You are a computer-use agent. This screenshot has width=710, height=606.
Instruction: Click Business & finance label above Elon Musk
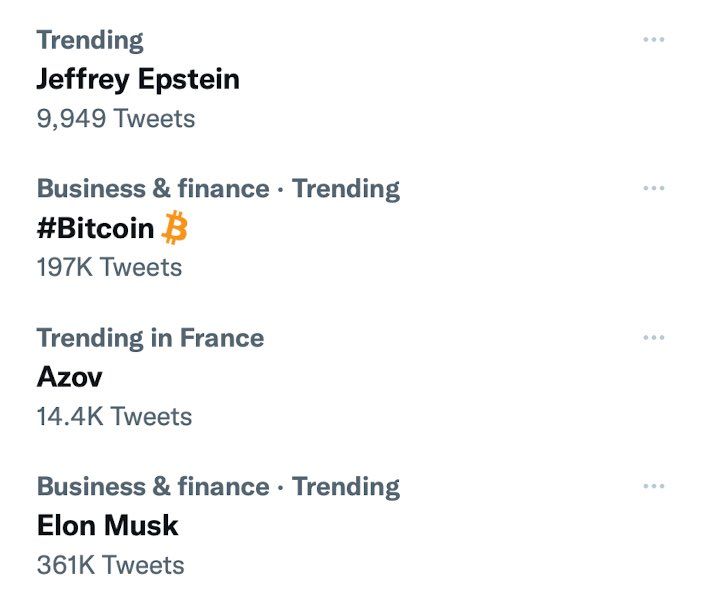point(153,486)
